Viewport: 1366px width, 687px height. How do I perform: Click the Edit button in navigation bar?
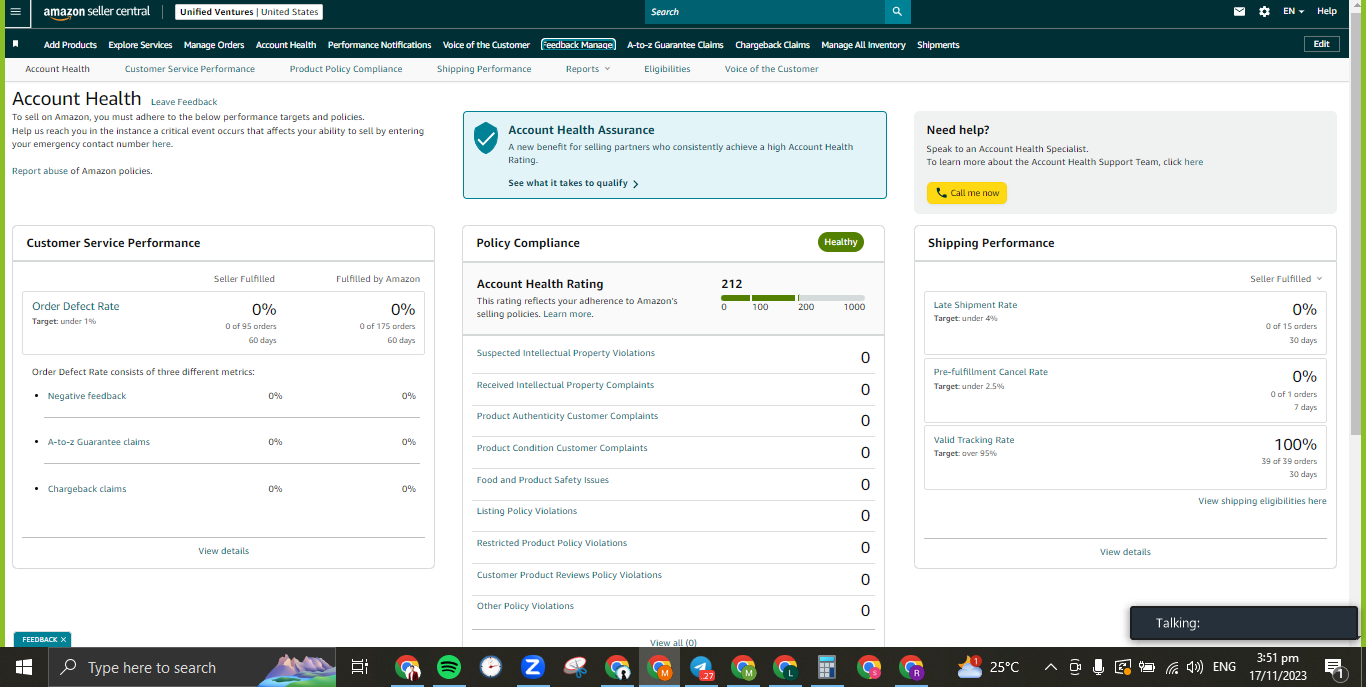point(1322,44)
